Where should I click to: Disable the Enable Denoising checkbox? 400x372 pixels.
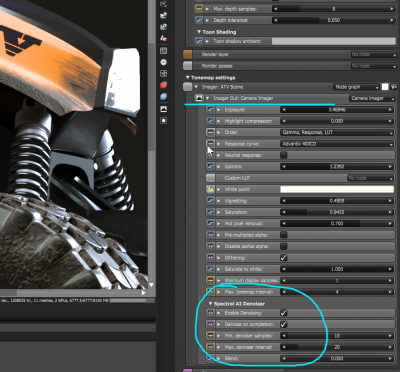click(x=284, y=313)
